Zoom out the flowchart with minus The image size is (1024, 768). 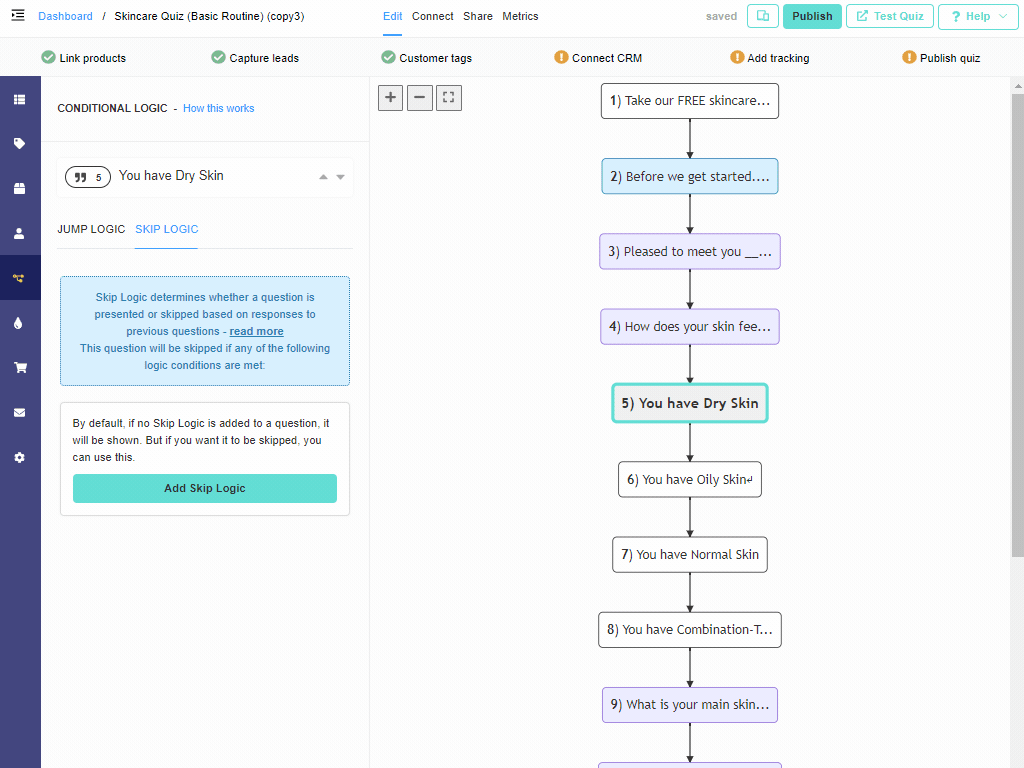[420, 98]
